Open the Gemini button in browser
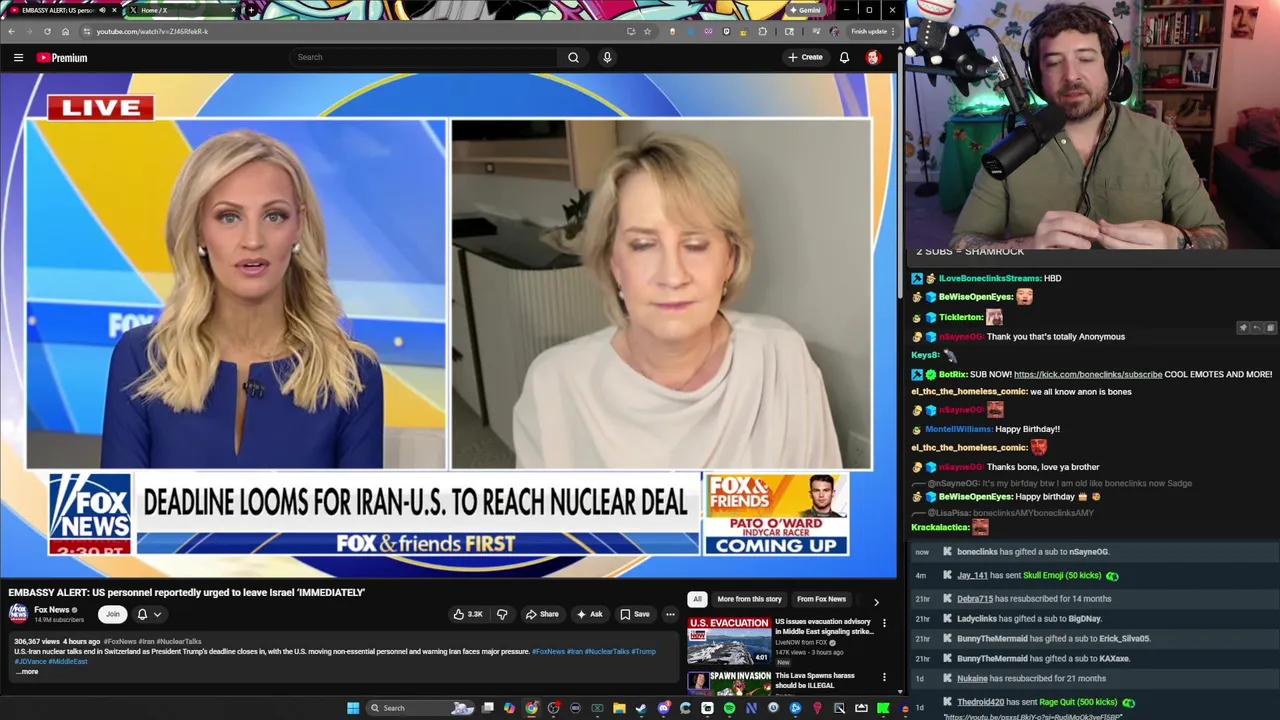Viewport: 1280px width, 720px height. point(804,10)
